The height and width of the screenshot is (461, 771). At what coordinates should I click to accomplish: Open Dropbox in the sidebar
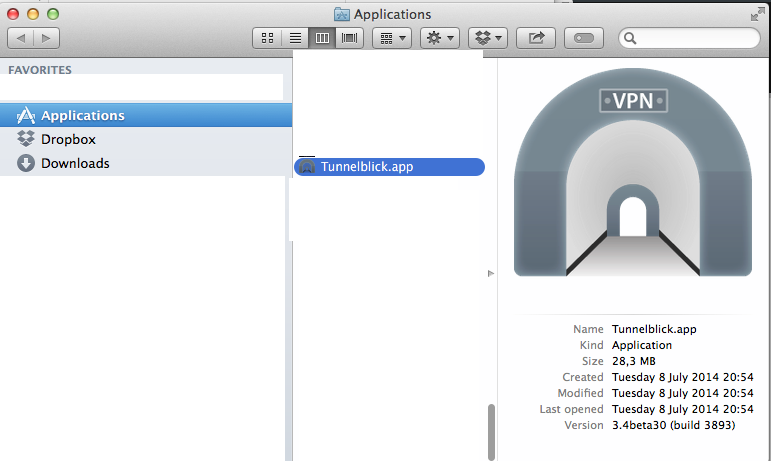pyautogui.click(x=146, y=139)
